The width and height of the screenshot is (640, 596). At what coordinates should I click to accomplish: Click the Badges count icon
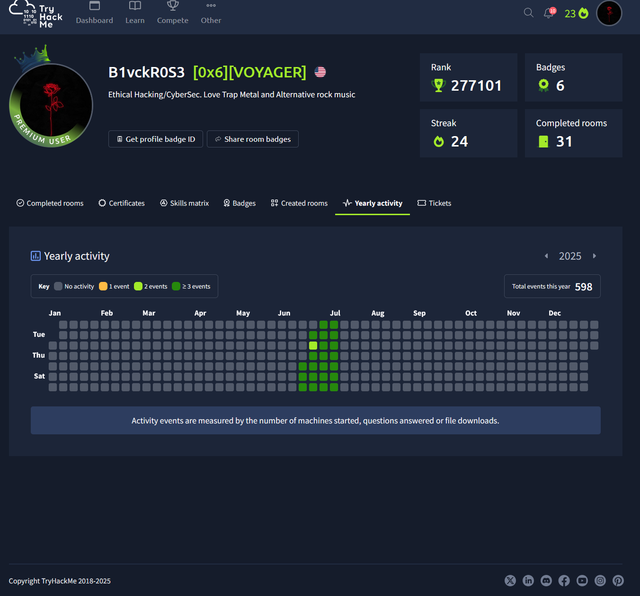543,85
